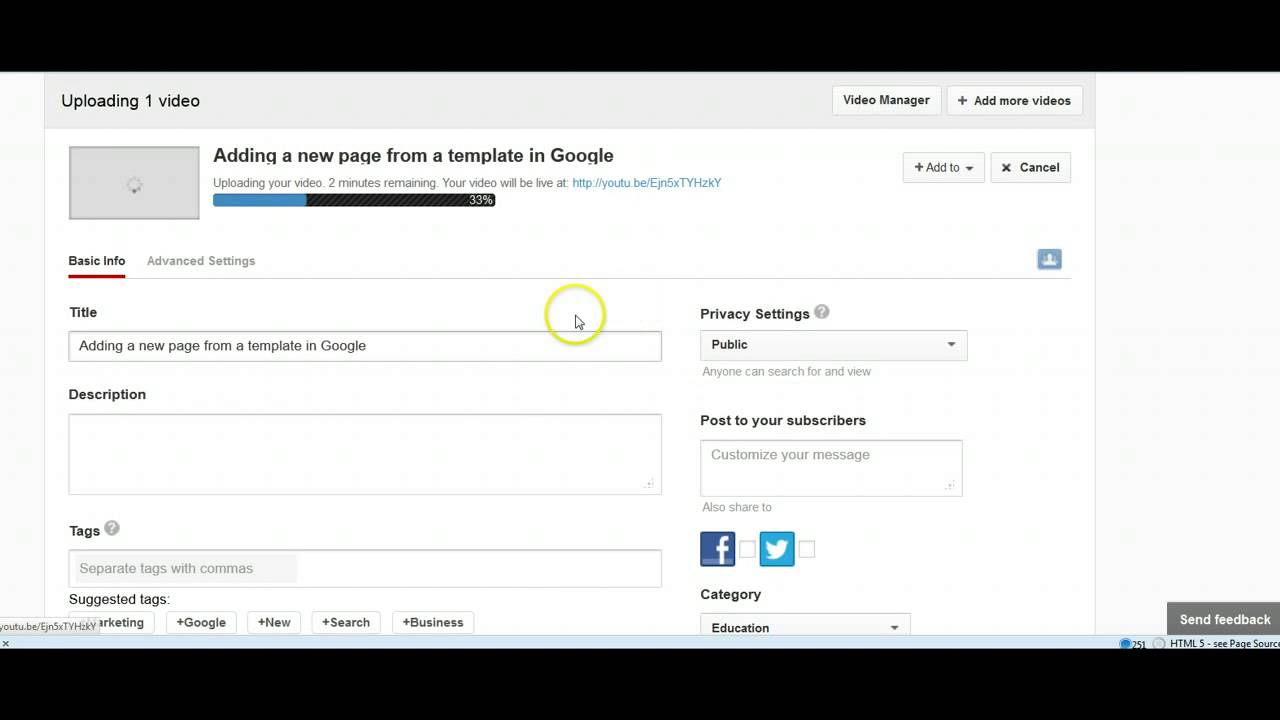Click the Privacy Settings help icon
Screen dimensions: 1280x720
point(821,312)
